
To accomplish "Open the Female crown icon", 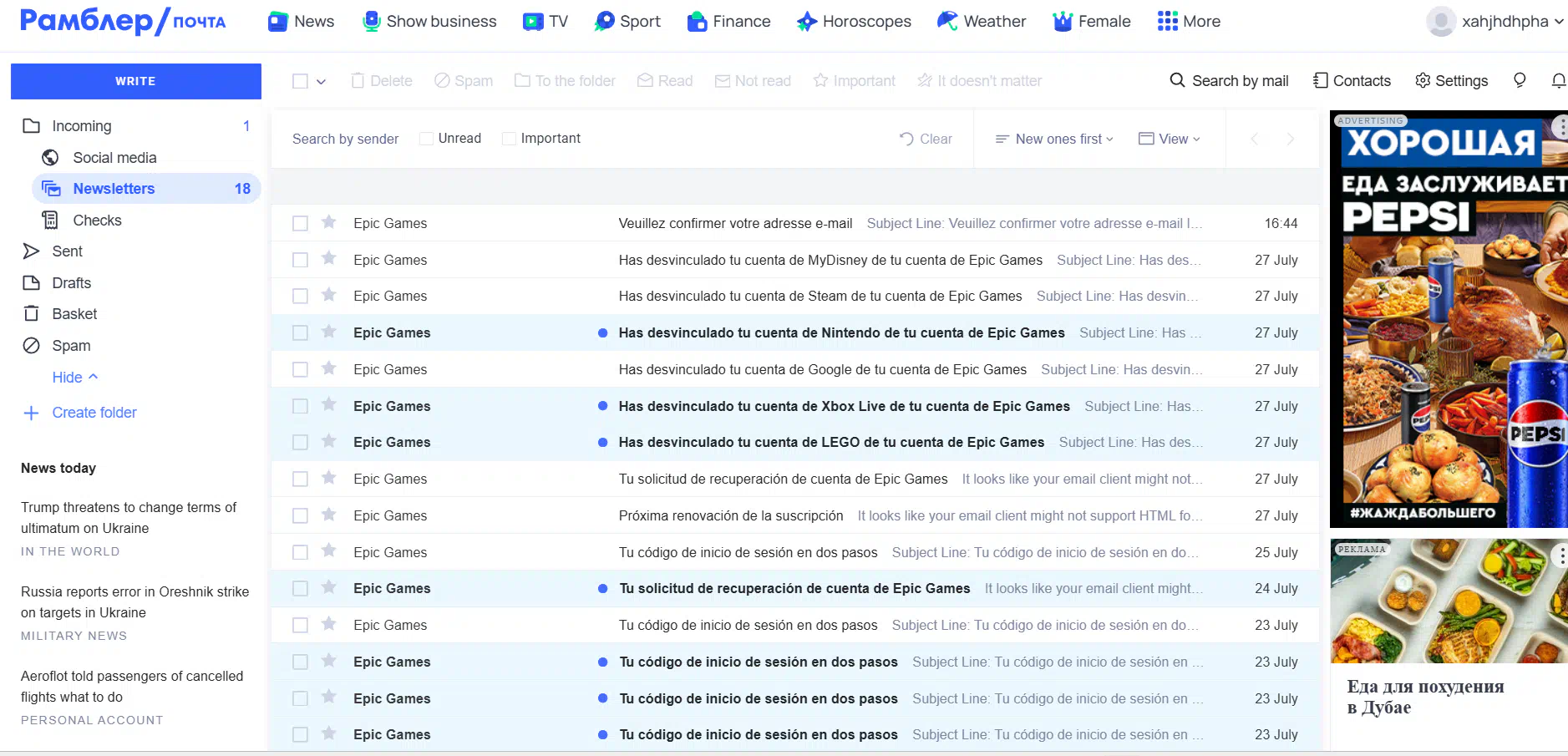I will (x=1063, y=22).
